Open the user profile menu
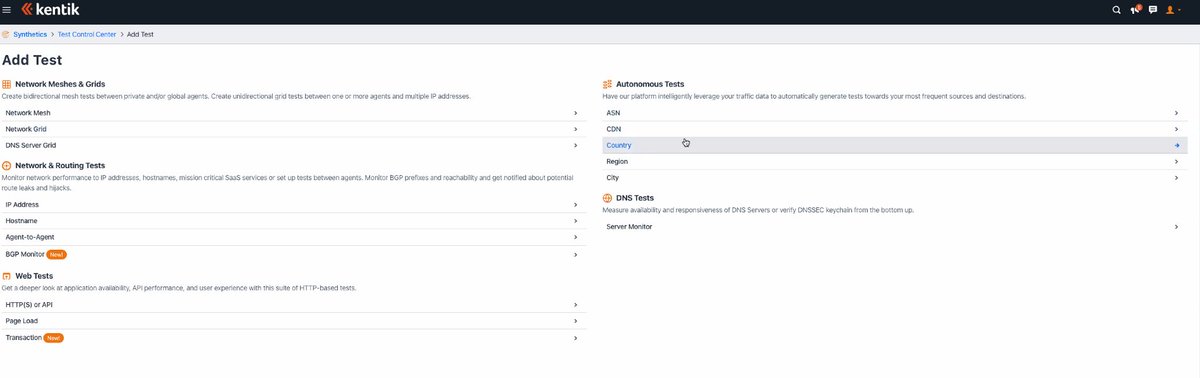 [1173, 10]
